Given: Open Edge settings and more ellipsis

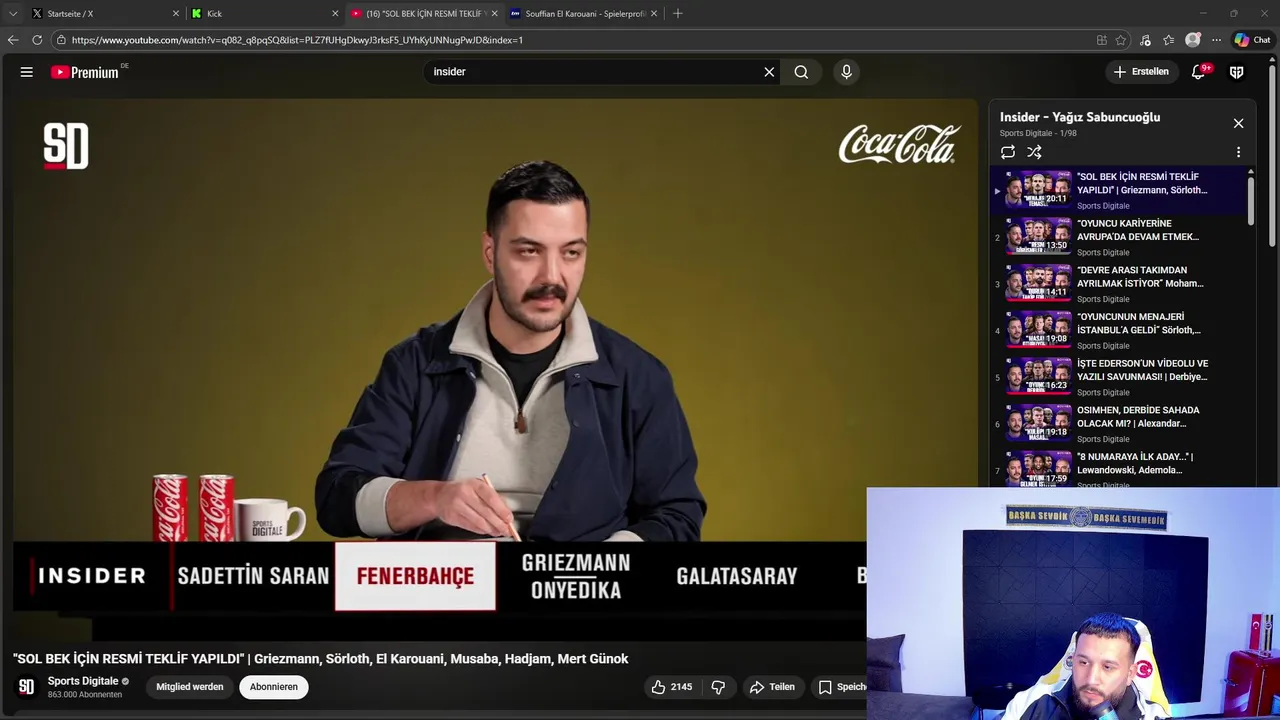Looking at the screenshot, I should (x=1216, y=40).
